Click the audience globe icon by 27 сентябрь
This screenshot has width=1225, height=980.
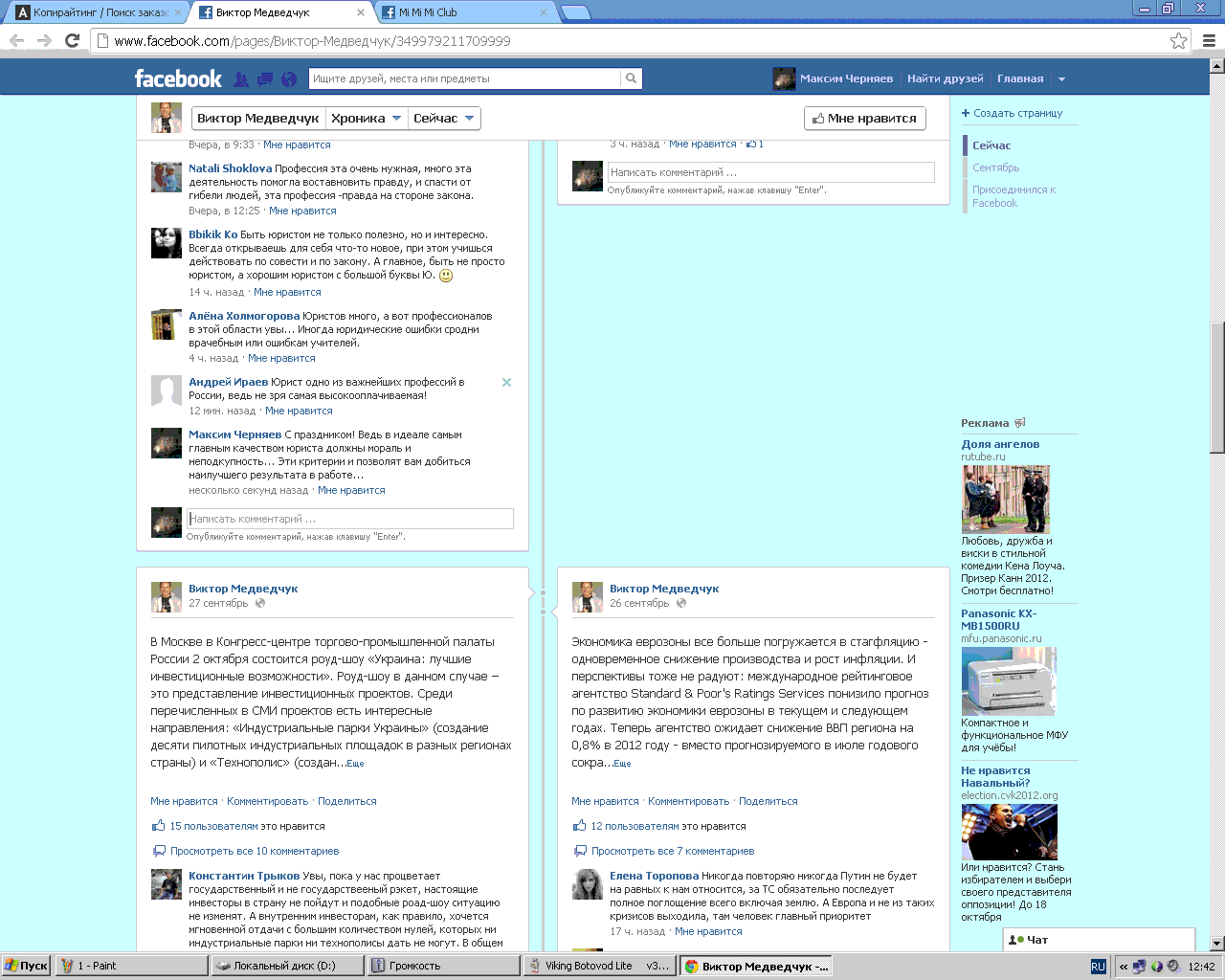click(x=260, y=603)
